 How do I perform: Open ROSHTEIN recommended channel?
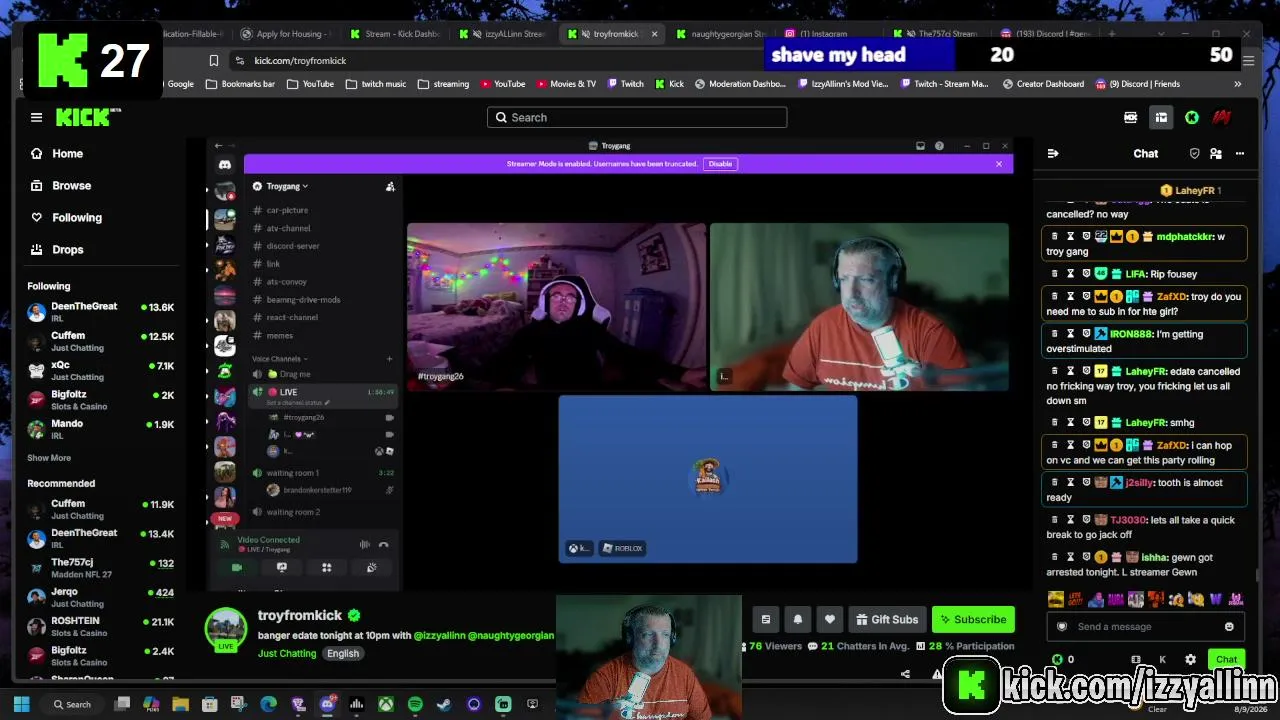(x=101, y=626)
